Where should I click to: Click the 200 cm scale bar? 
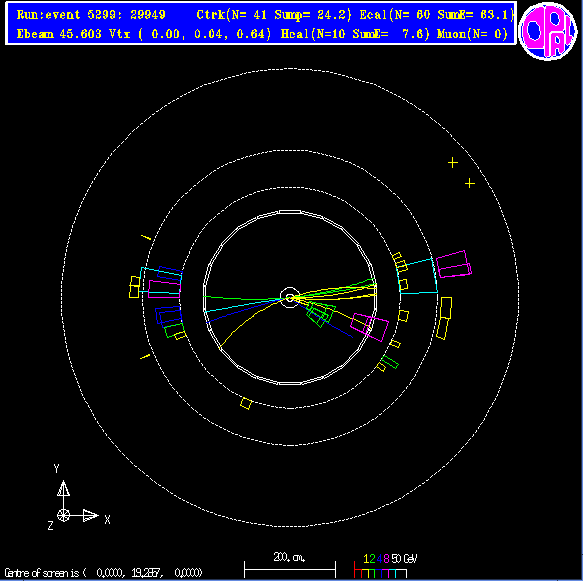290,566
